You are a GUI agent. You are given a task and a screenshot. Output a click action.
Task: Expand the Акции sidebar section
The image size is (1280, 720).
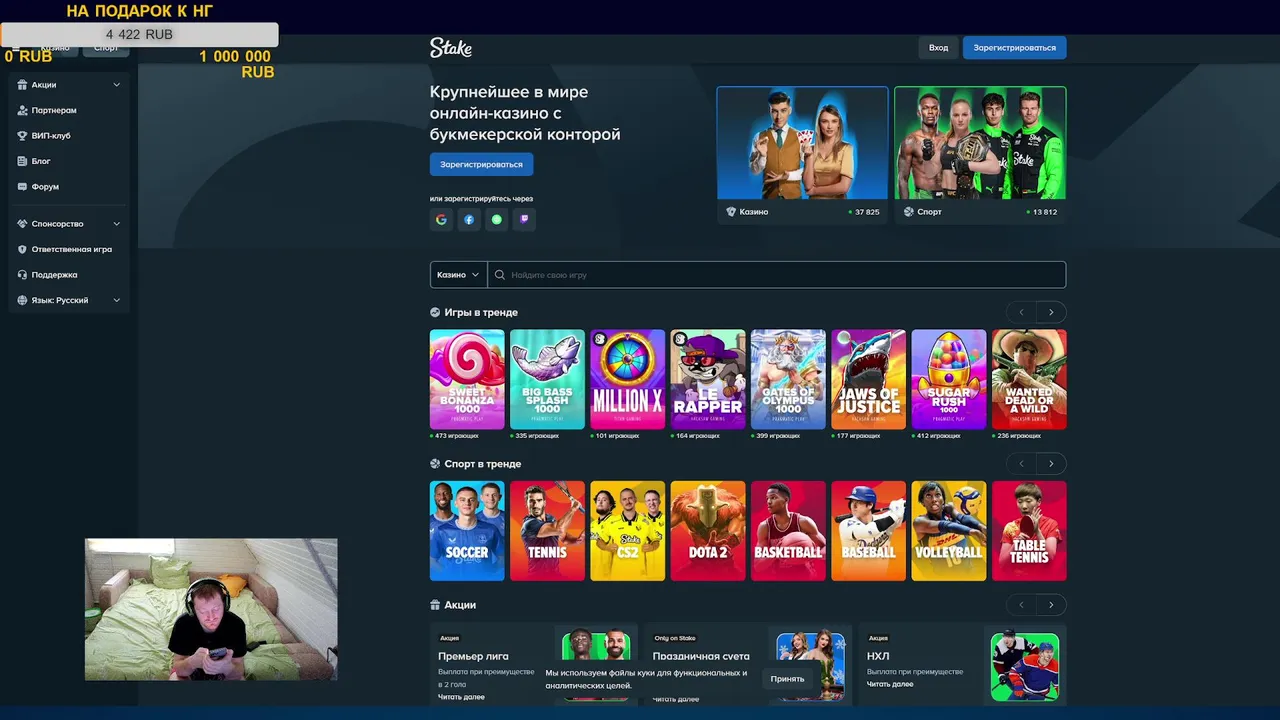[x=116, y=85]
